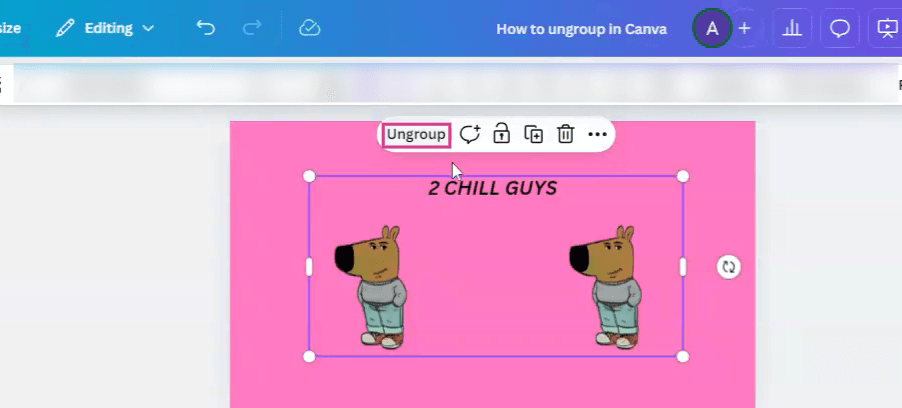This screenshot has width=902, height=408.
Task: Start presenting with the presentation screen icon
Action: pyautogui.click(x=886, y=28)
